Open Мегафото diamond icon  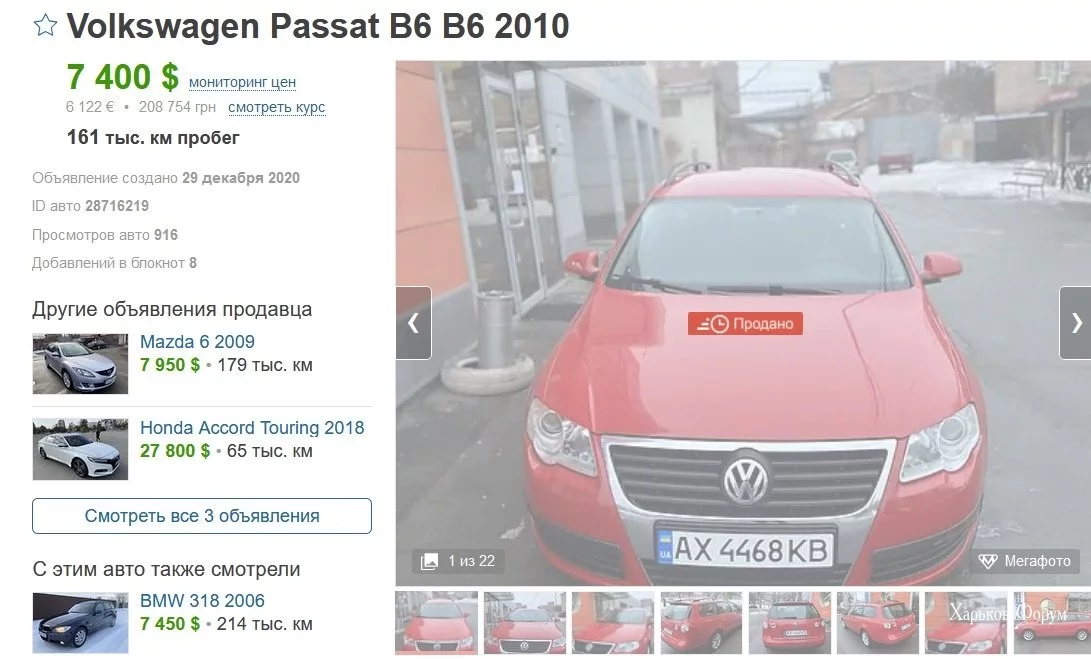(x=988, y=561)
